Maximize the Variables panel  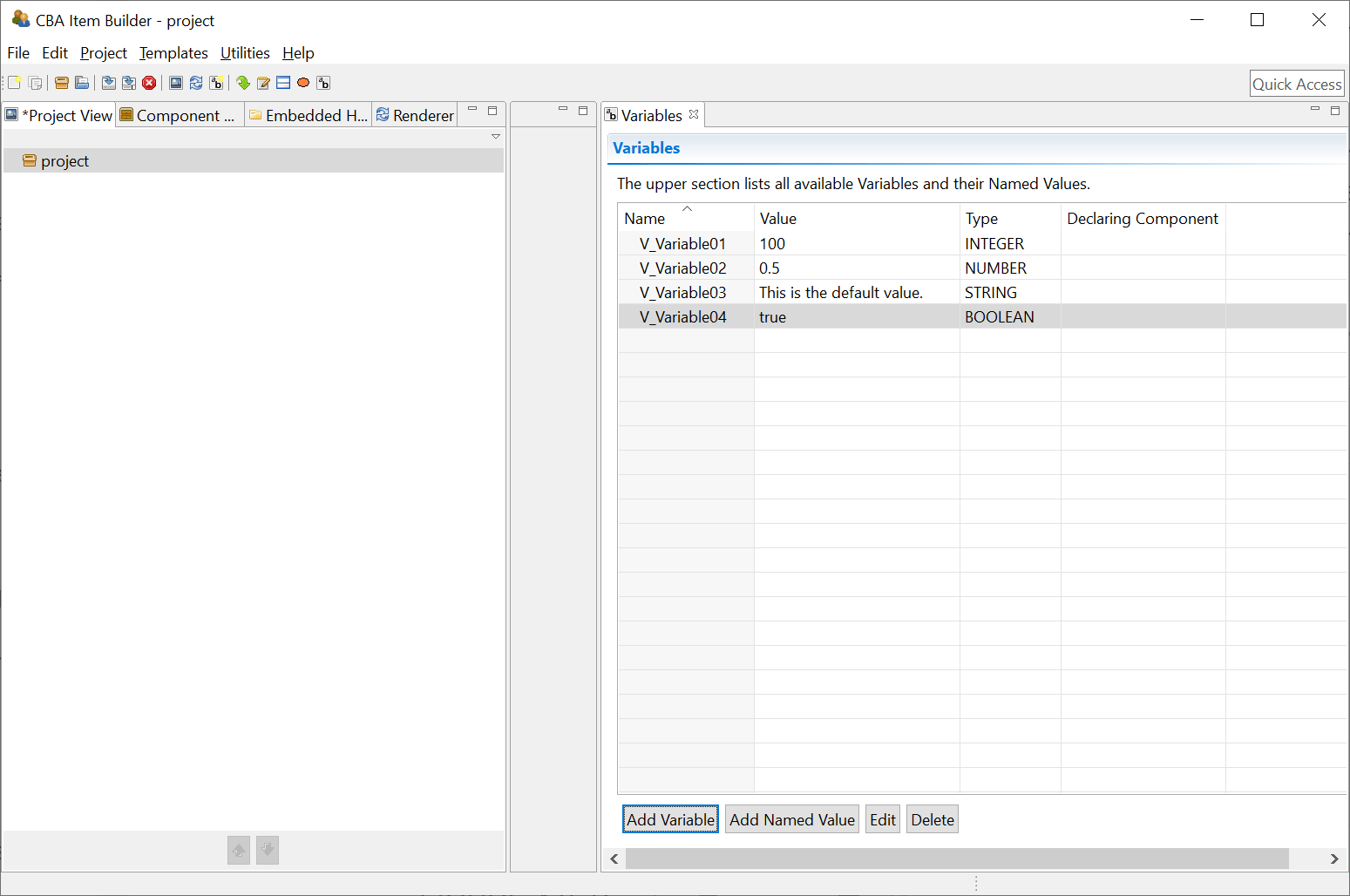(x=1335, y=111)
